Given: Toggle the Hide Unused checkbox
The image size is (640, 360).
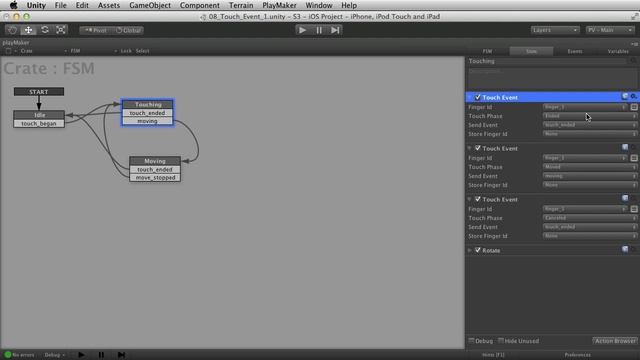Looking at the screenshot, I should click(x=501, y=341).
